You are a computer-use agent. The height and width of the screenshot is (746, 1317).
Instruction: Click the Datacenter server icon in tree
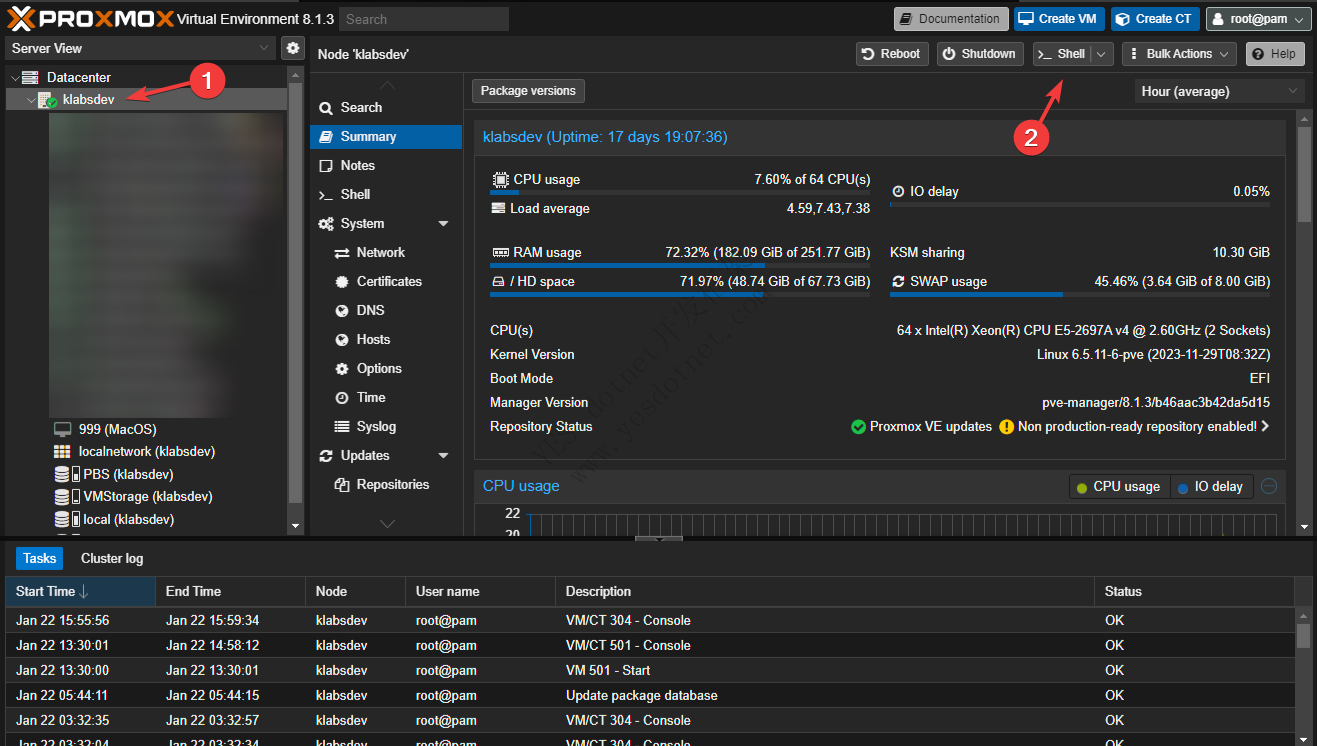30,77
